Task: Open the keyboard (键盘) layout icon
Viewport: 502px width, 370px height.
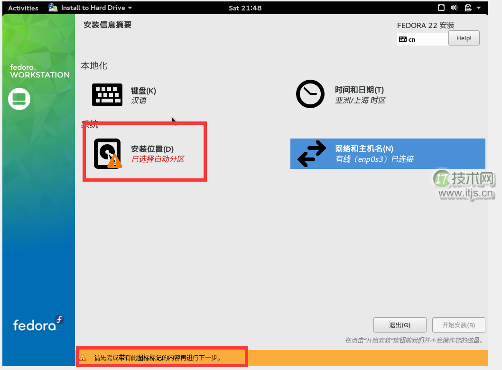Action: (x=107, y=95)
